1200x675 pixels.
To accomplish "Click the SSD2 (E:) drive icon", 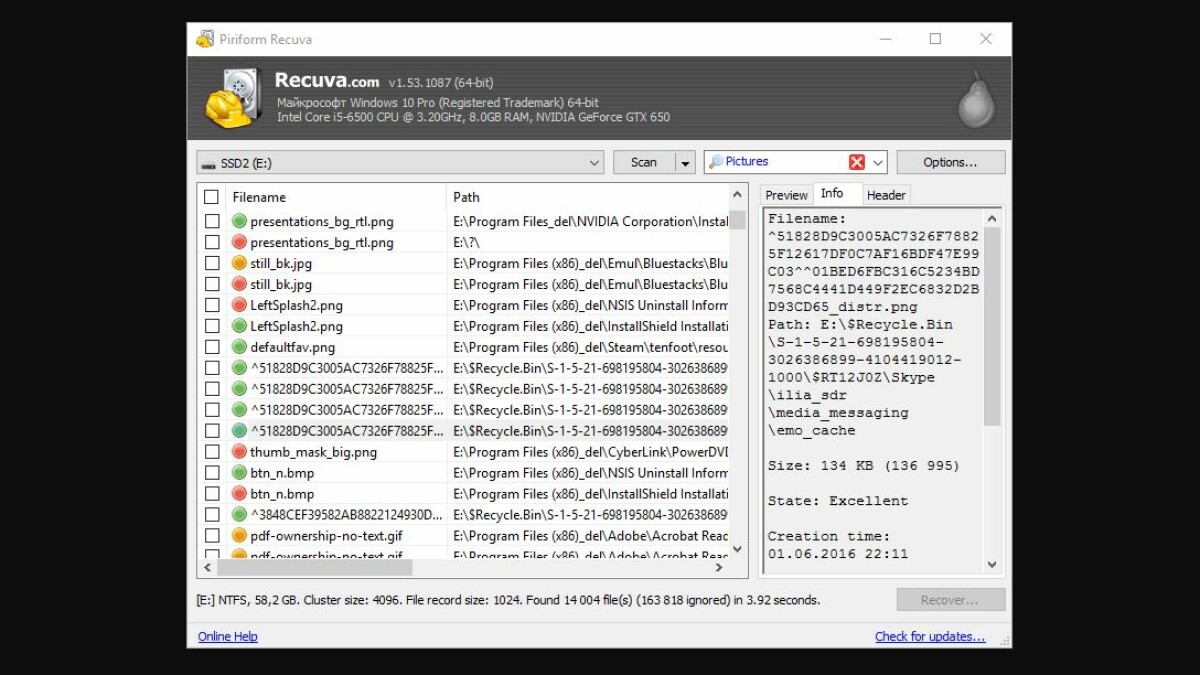I will tap(207, 163).
